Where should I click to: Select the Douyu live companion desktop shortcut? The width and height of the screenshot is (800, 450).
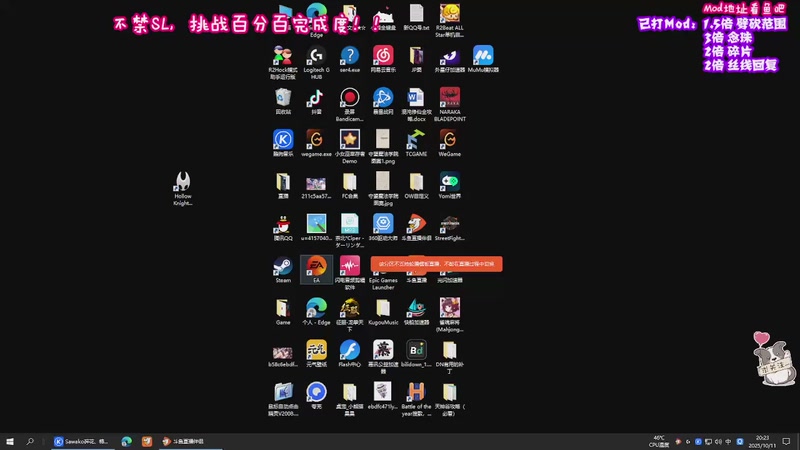(416, 227)
